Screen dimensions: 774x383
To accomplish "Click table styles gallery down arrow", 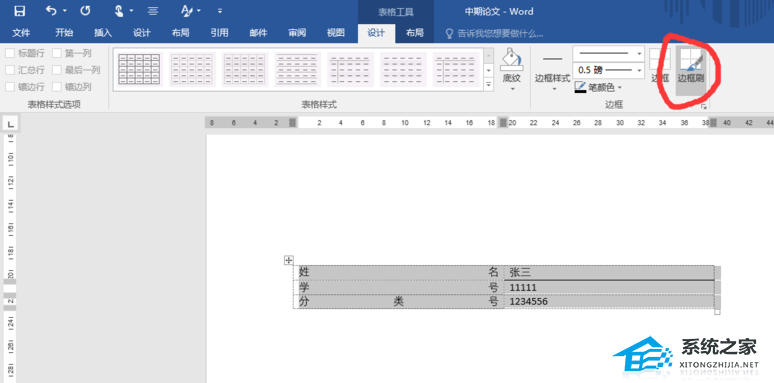I will [x=489, y=70].
